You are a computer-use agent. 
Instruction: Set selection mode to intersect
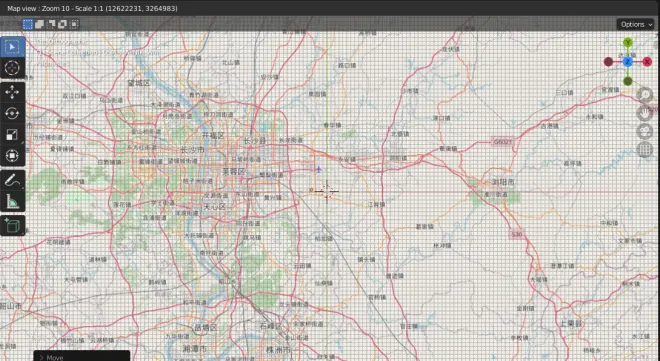[74, 24]
